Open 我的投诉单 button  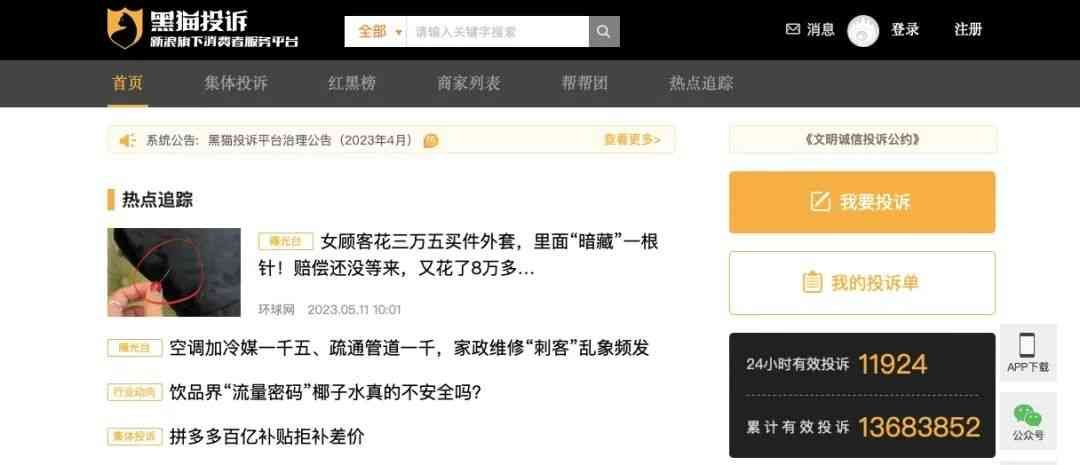click(x=862, y=283)
